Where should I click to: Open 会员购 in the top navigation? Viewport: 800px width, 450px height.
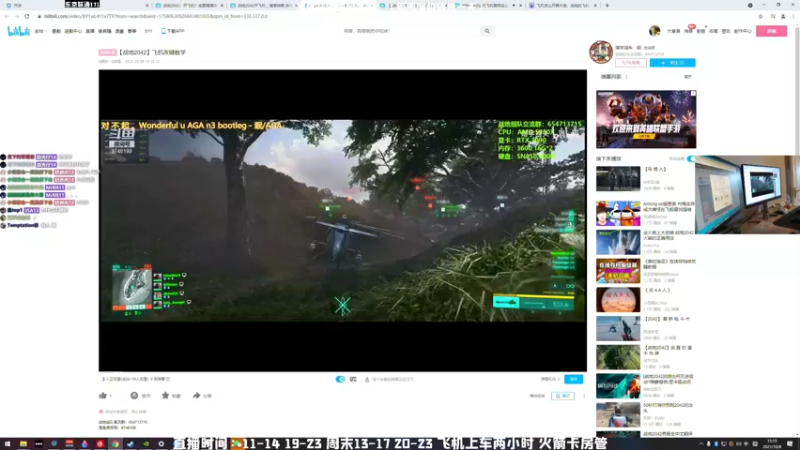pos(105,31)
